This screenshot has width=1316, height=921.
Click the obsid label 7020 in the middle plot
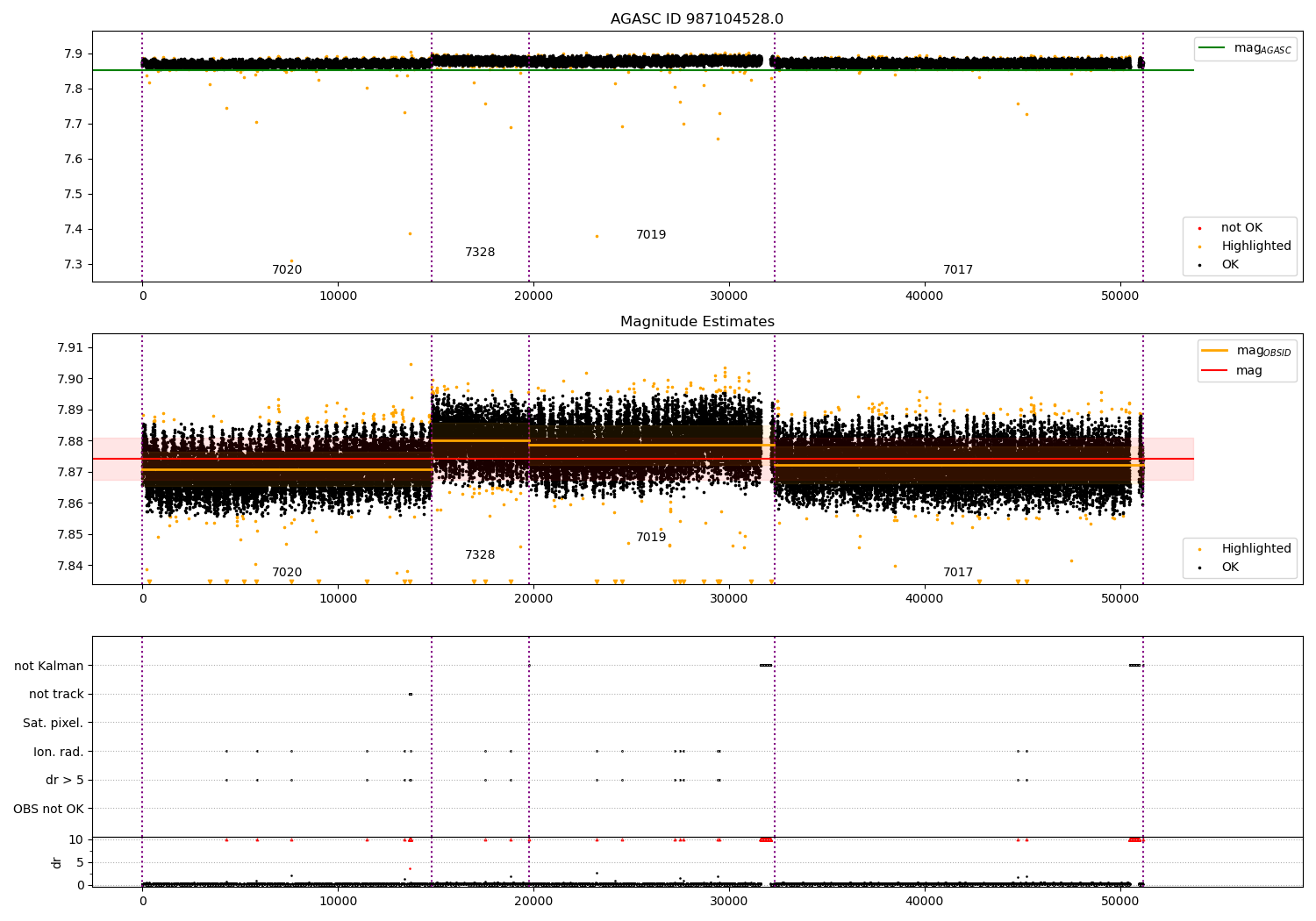click(287, 573)
